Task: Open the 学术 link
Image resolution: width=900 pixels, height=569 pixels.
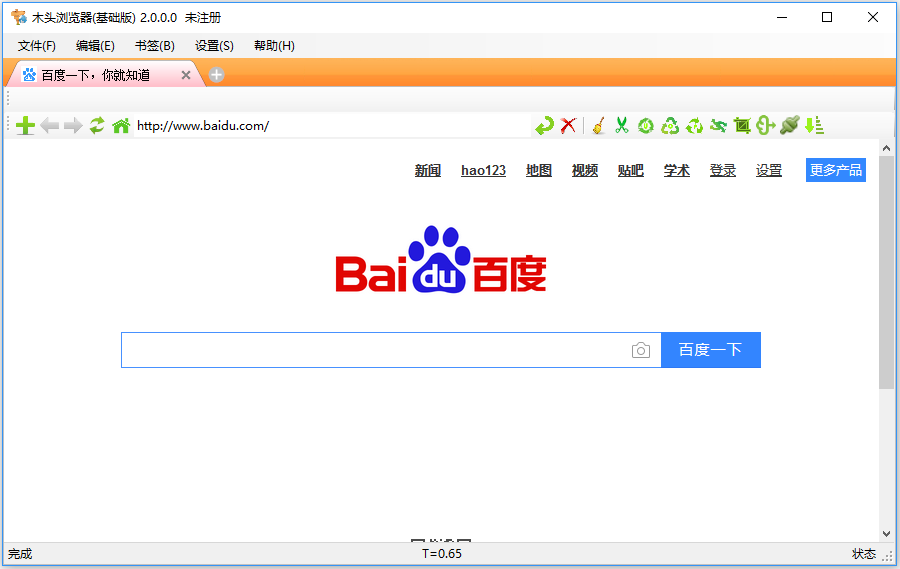Action: click(677, 171)
